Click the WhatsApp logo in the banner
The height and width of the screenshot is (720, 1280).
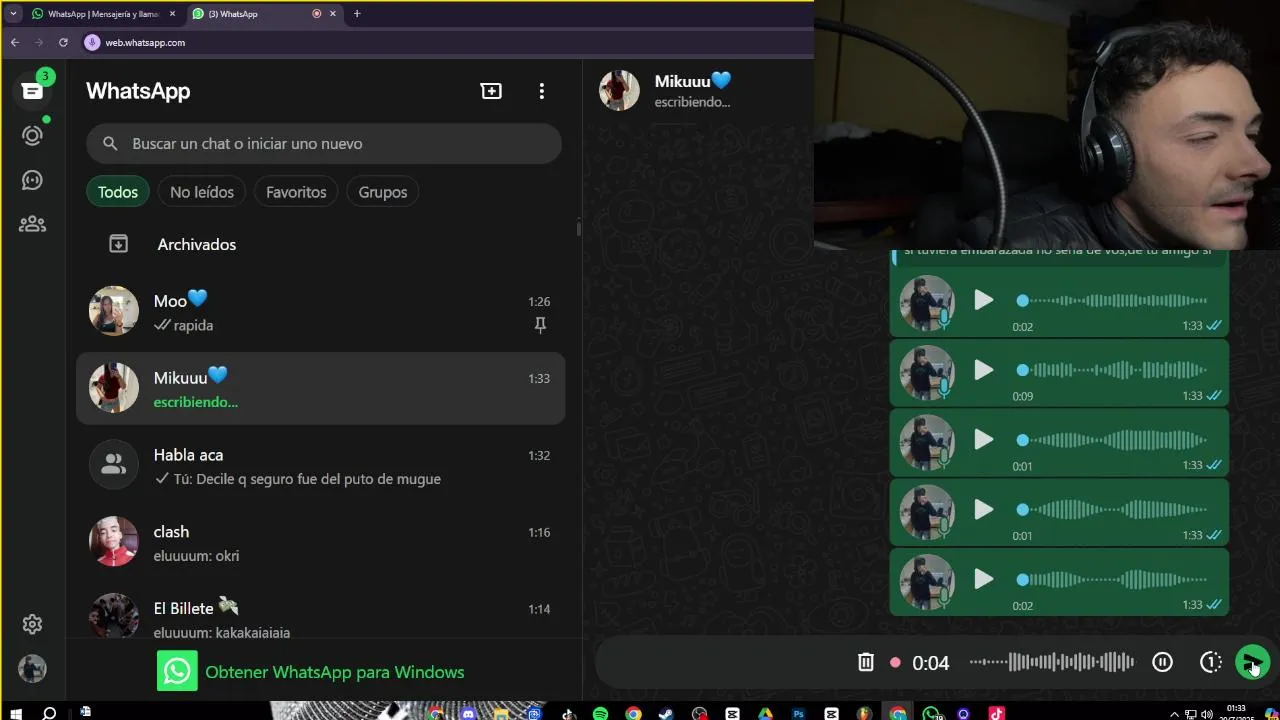click(177, 671)
